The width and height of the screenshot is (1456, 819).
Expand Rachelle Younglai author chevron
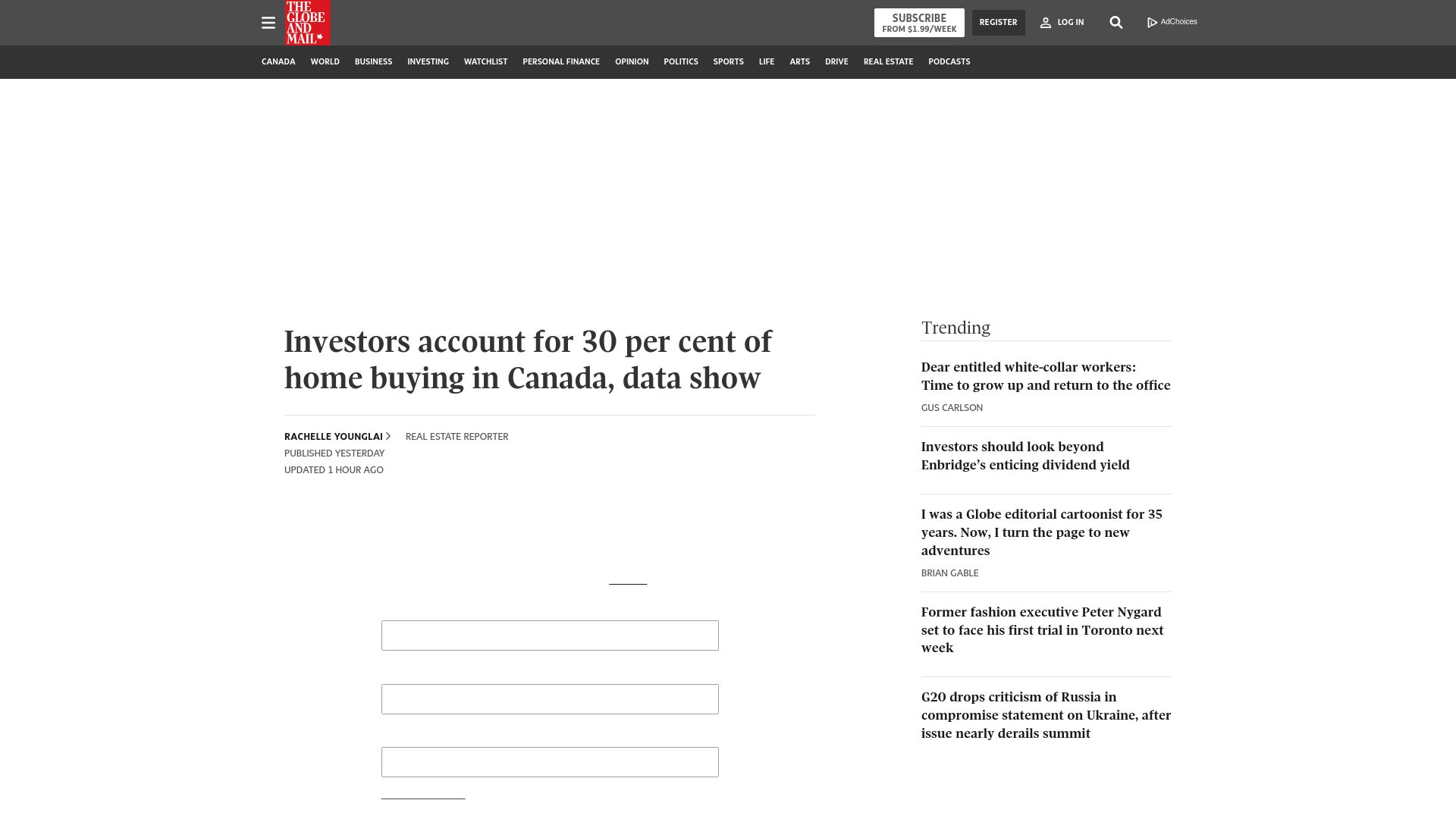tap(388, 436)
